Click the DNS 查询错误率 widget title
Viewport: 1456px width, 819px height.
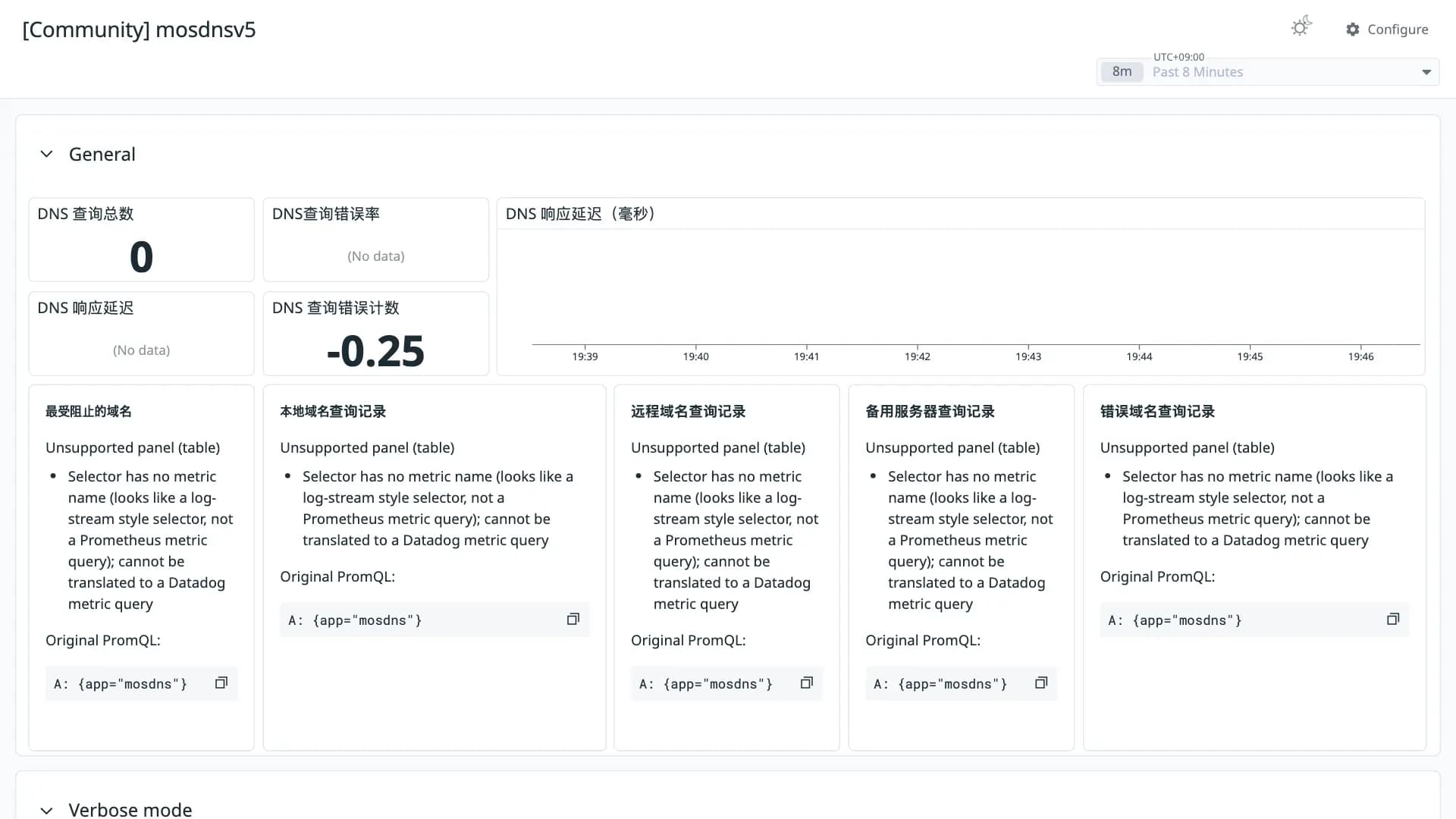click(x=326, y=214)
